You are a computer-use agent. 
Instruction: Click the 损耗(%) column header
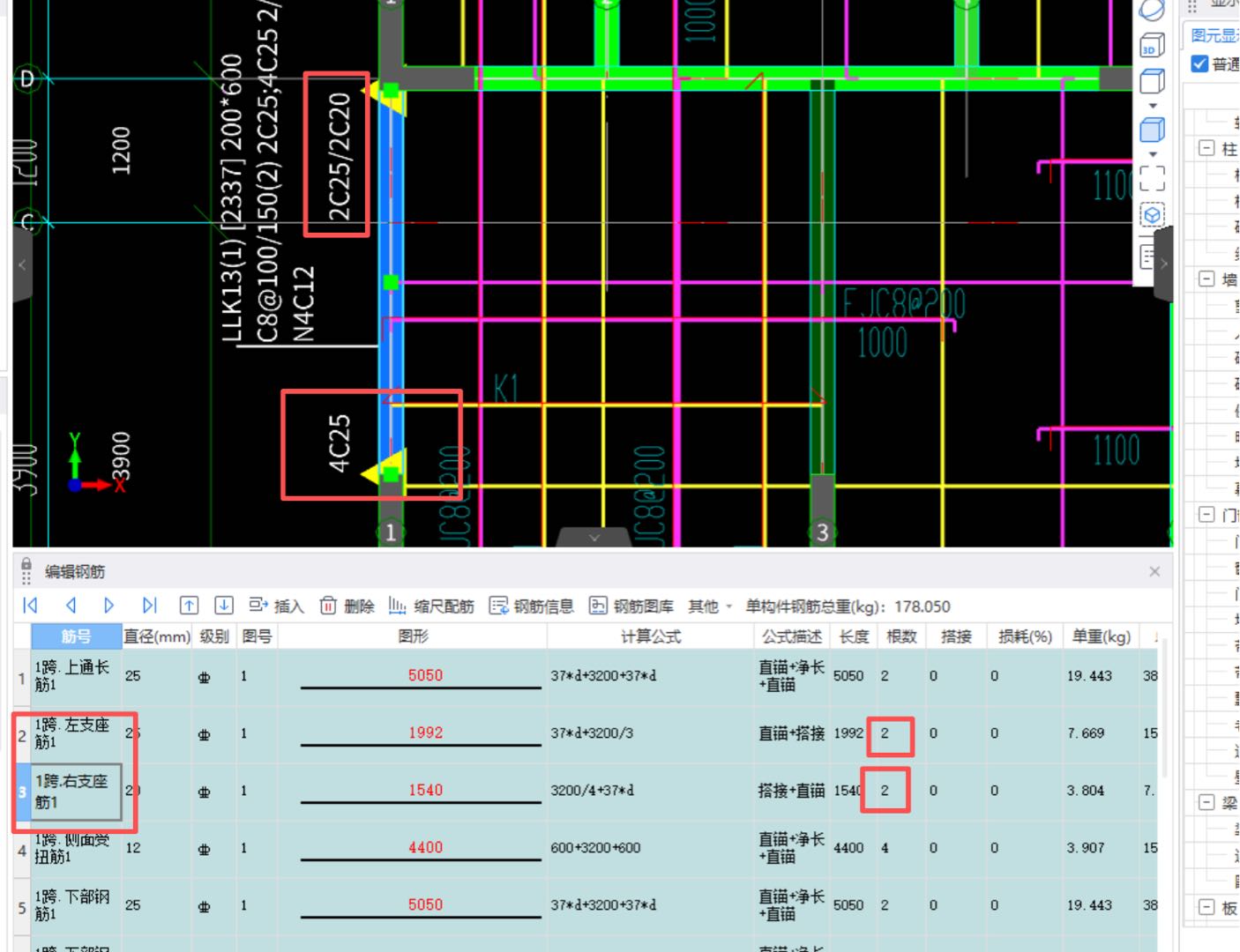(x=1025, y=636)
